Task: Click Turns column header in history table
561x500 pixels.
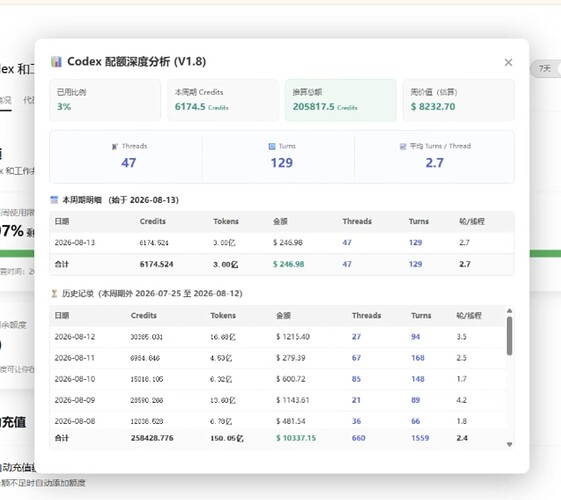Action: [x=421, y=315]
